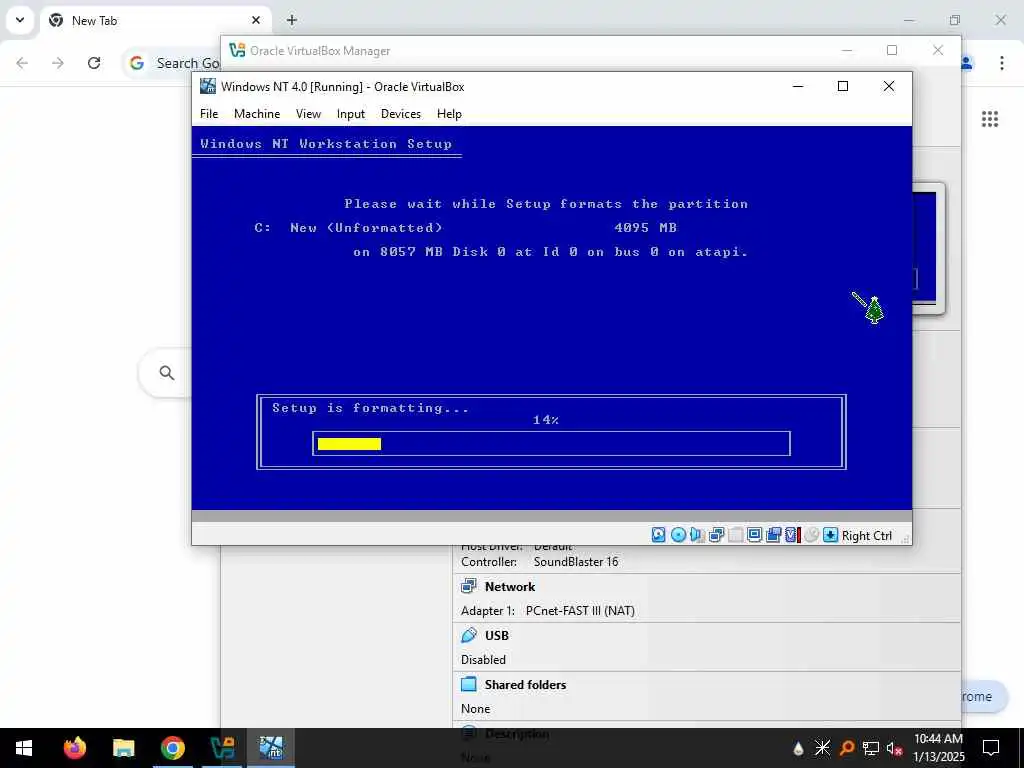
Task: Click the monitor-shaped display indicator in VM status bar
Action: pos(754,535)
